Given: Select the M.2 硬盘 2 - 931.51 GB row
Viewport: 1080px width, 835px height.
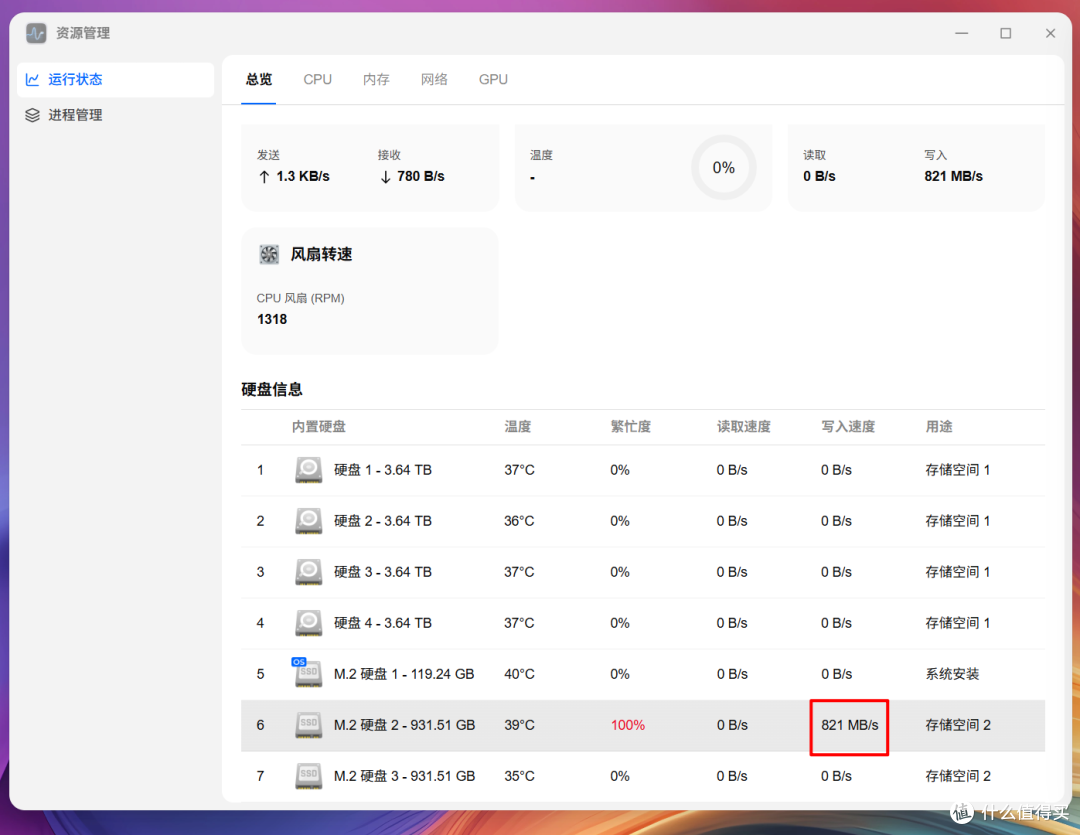Looking at the screenshot, I should tap(643, 725).
